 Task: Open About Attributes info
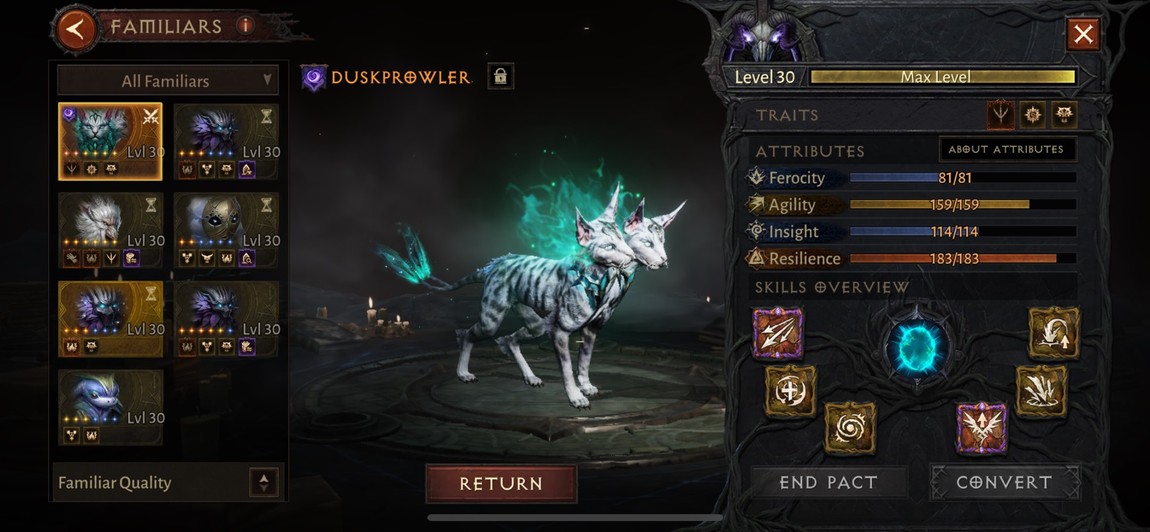click(1007, 149)
